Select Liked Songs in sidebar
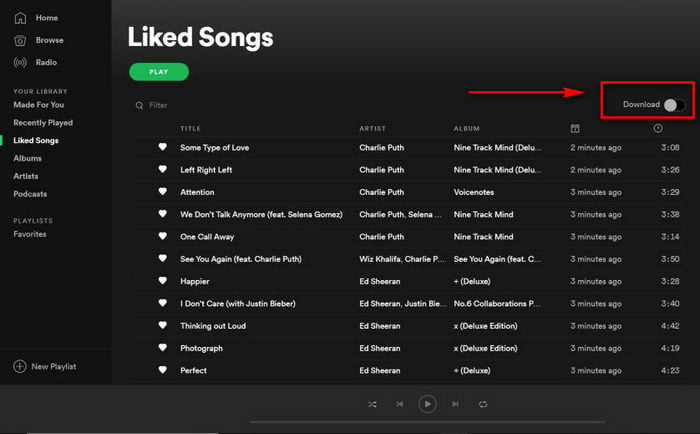Image resolution: width=700 pixels, height=434 pixels. pos(36,141)
